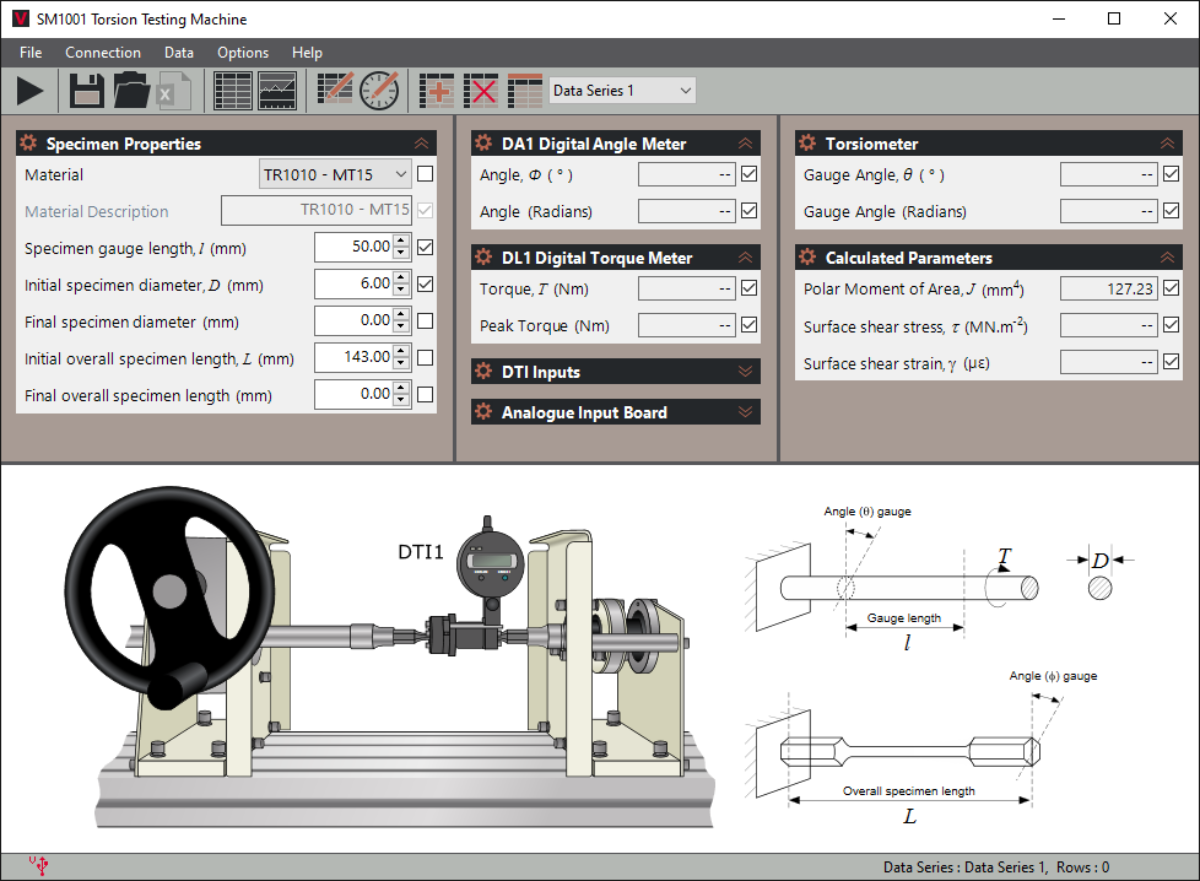Open the Options menu
The image size is (1200, 881).
[243, 52]
